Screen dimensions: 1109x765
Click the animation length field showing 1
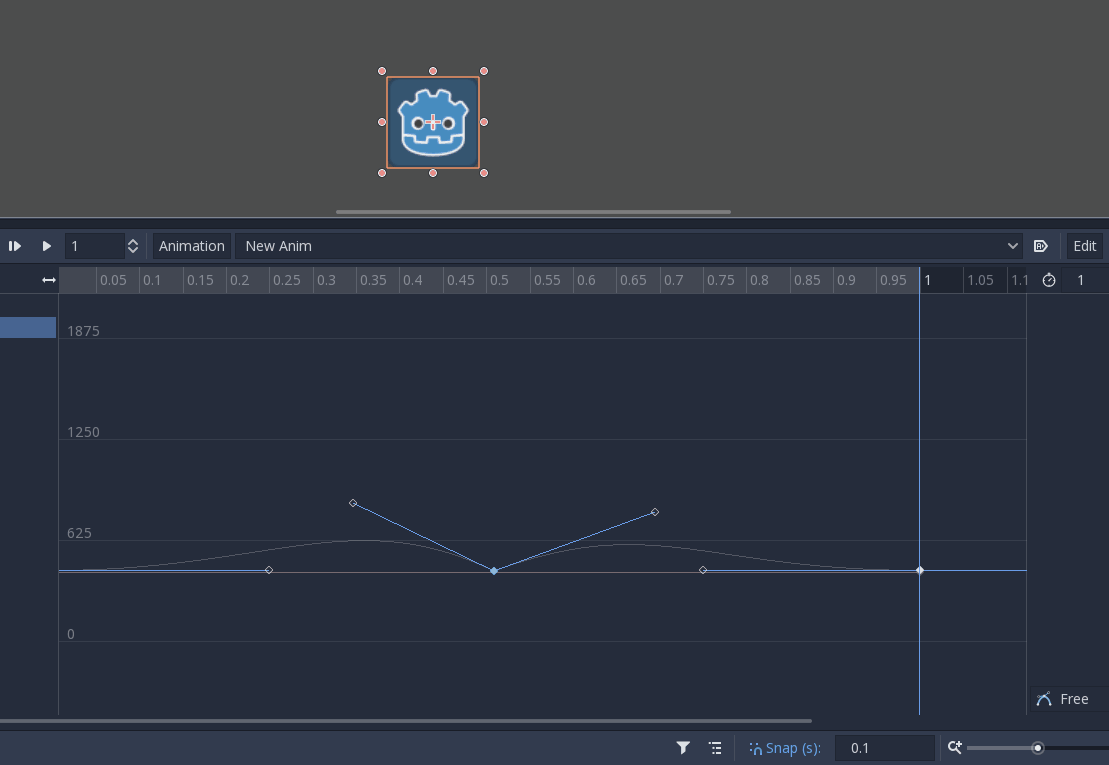1081,280
